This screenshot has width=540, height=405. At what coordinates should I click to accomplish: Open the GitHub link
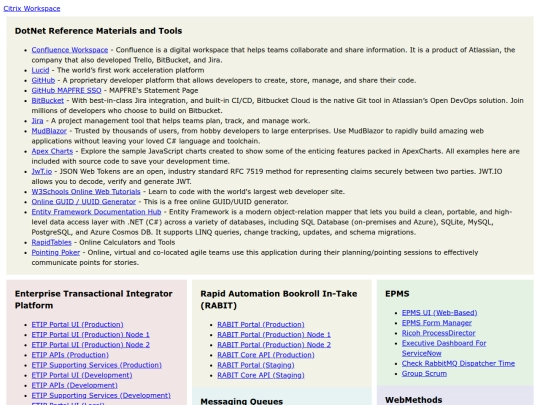pyautogui.click(x=43, y=80)
